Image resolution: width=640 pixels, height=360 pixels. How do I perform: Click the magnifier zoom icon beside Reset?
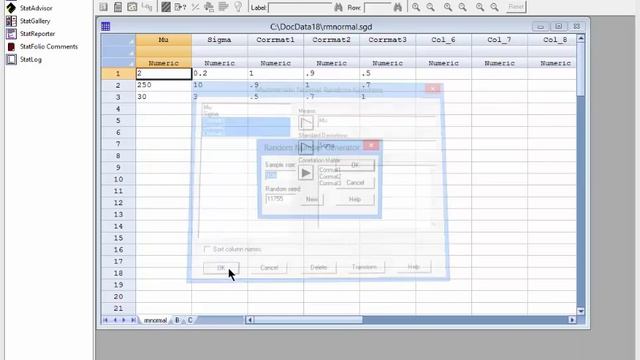coord(494,7)
